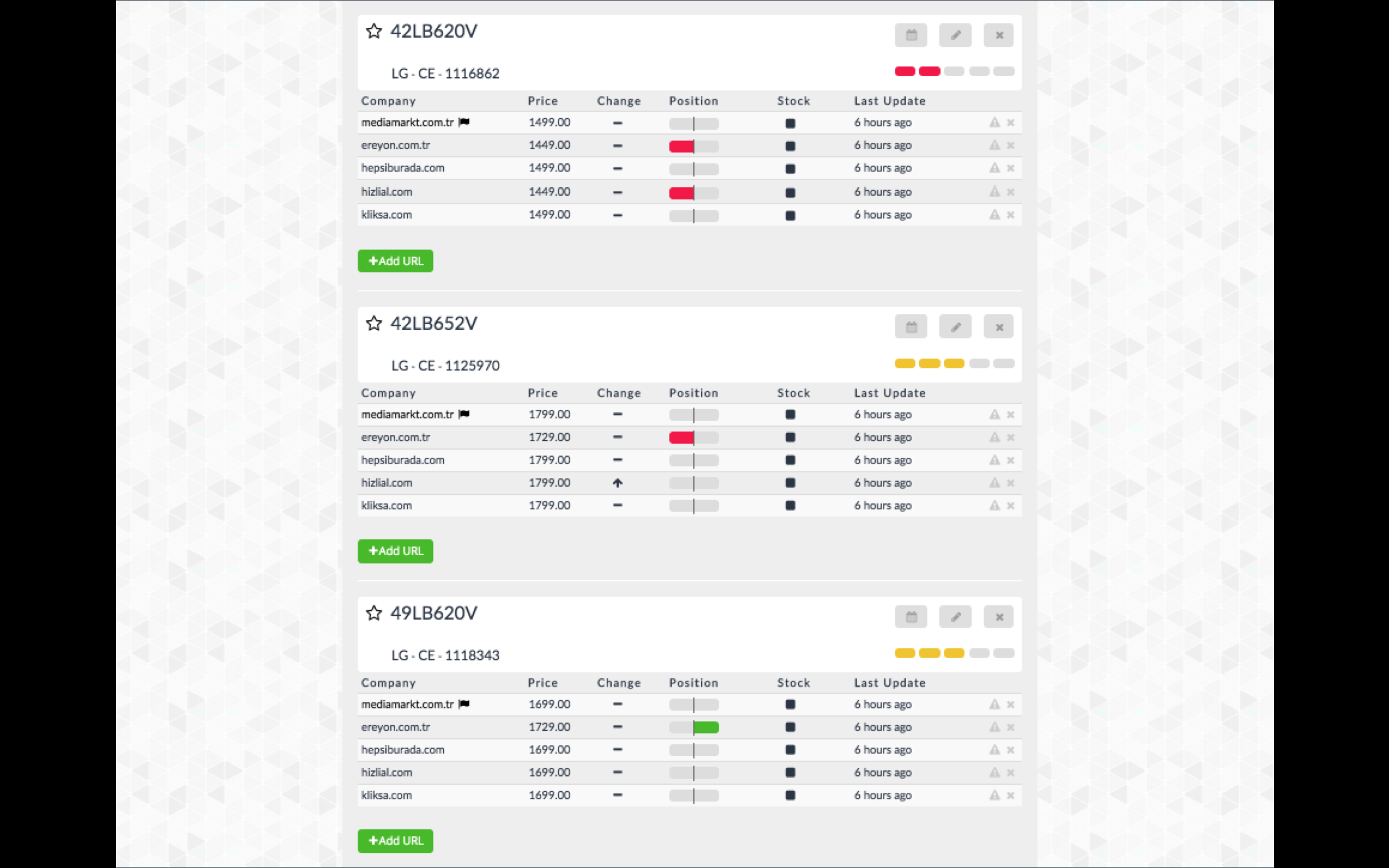1389x868 pixels.
Task: Edit the 42LB652V product with pencil icon
Action: point(955,327)
